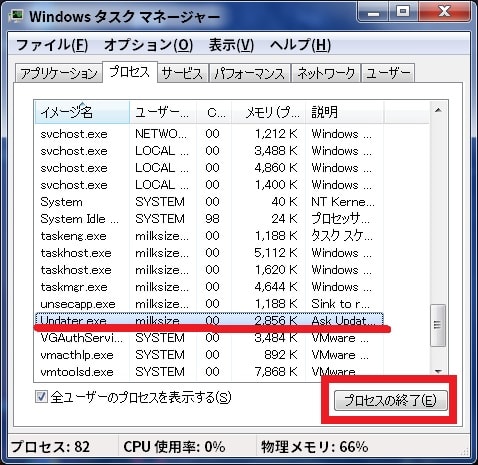Screen dimensions: 478x465
Task: Select the svchost.exe row using 4,860 K
Action: (x=209, y=168)
